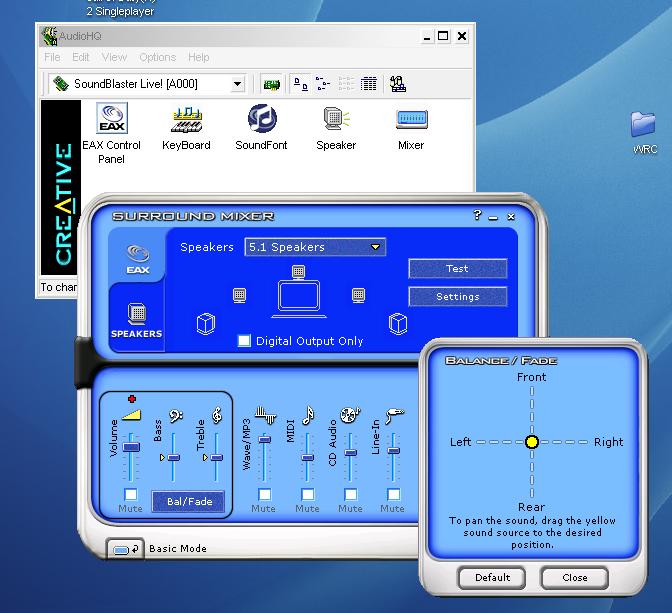Switch AudioHQ to large icons view

tap(300, 84)
